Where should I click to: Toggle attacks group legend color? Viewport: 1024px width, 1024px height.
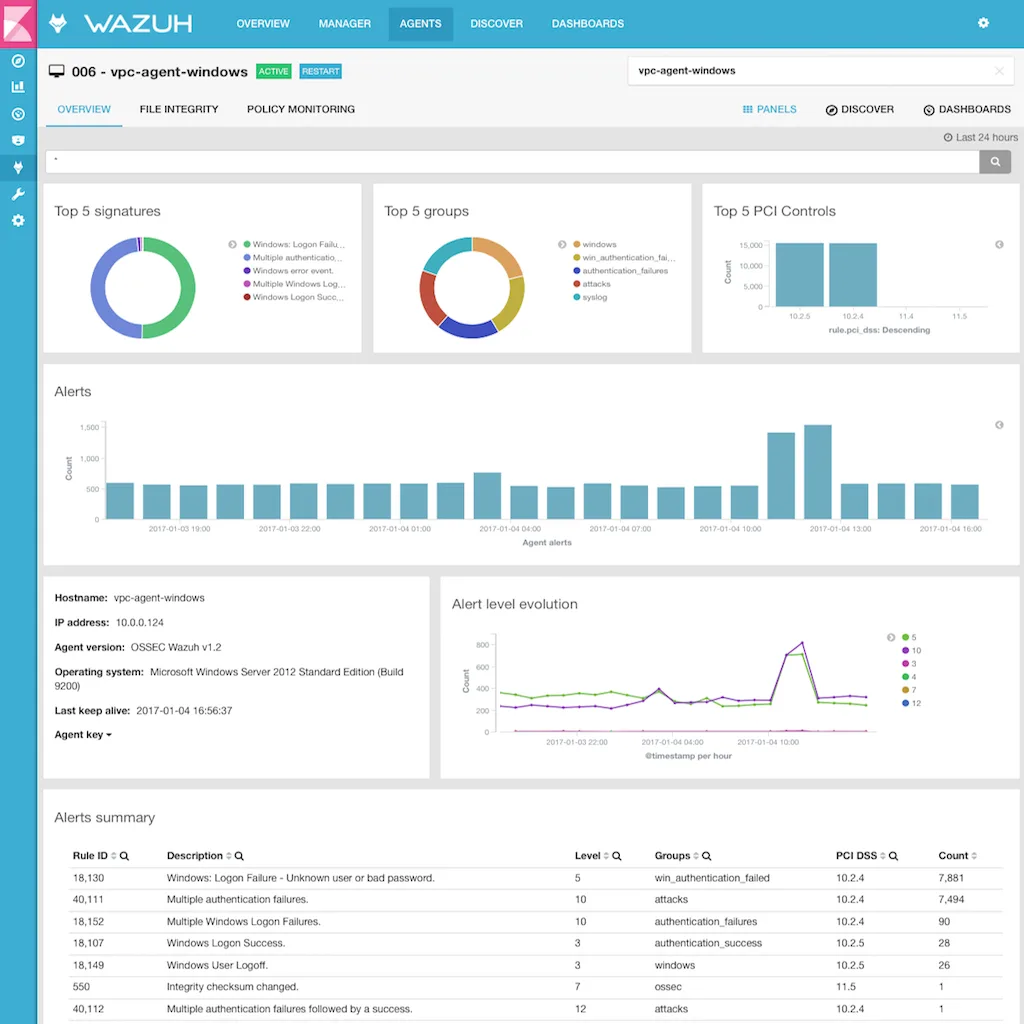(577, 283)
